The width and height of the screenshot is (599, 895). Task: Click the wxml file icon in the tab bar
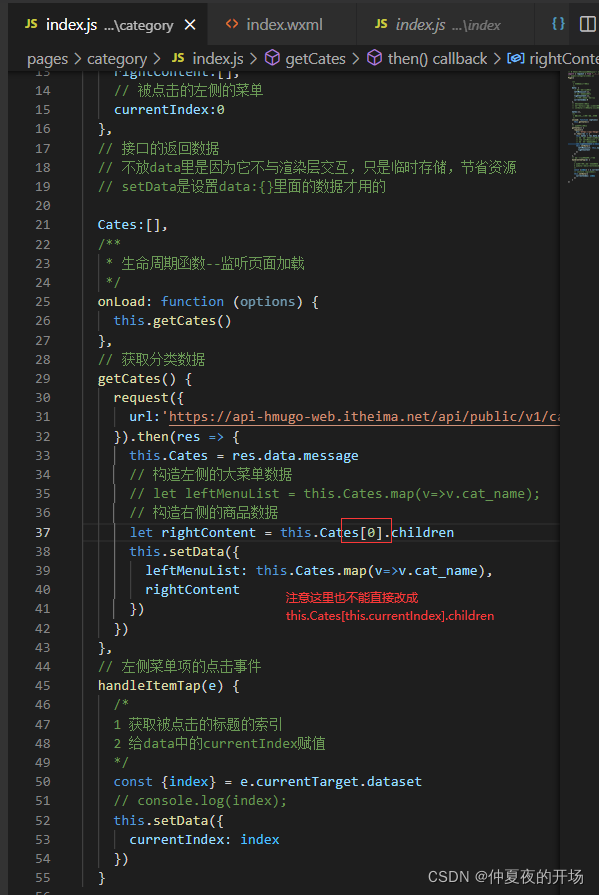point(231,24)
